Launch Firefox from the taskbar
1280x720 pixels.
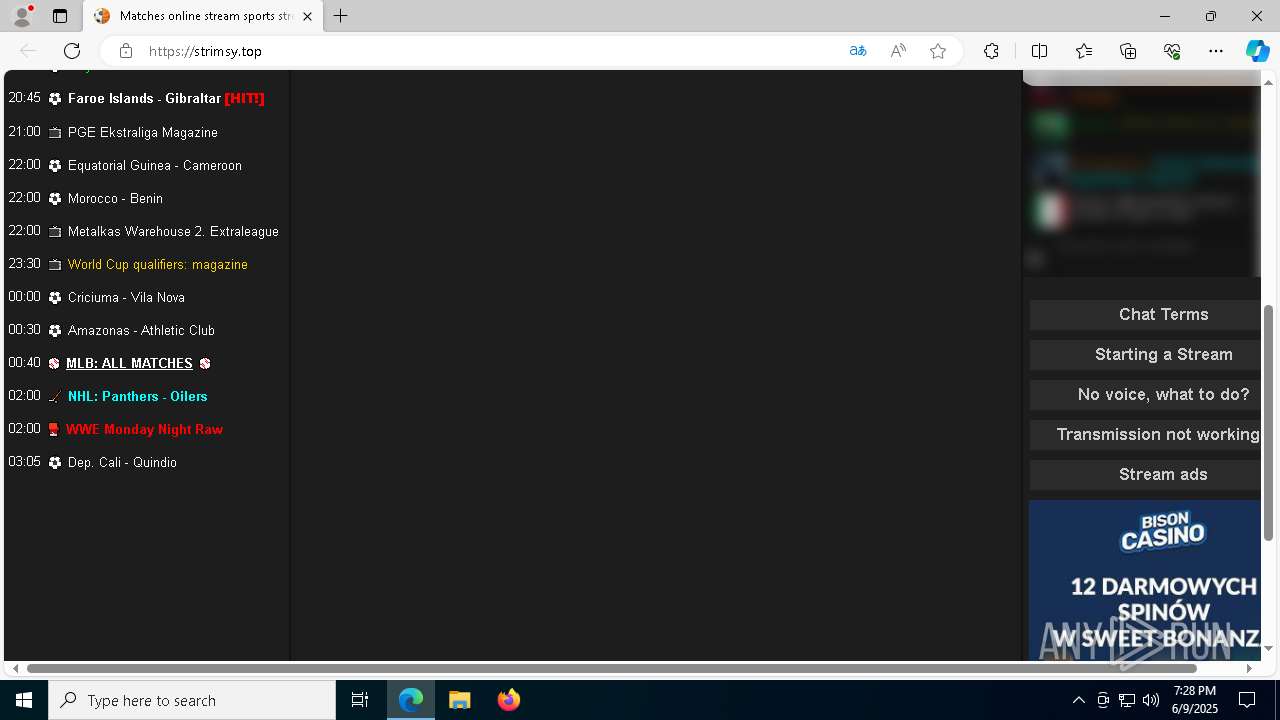pos(509,700)
